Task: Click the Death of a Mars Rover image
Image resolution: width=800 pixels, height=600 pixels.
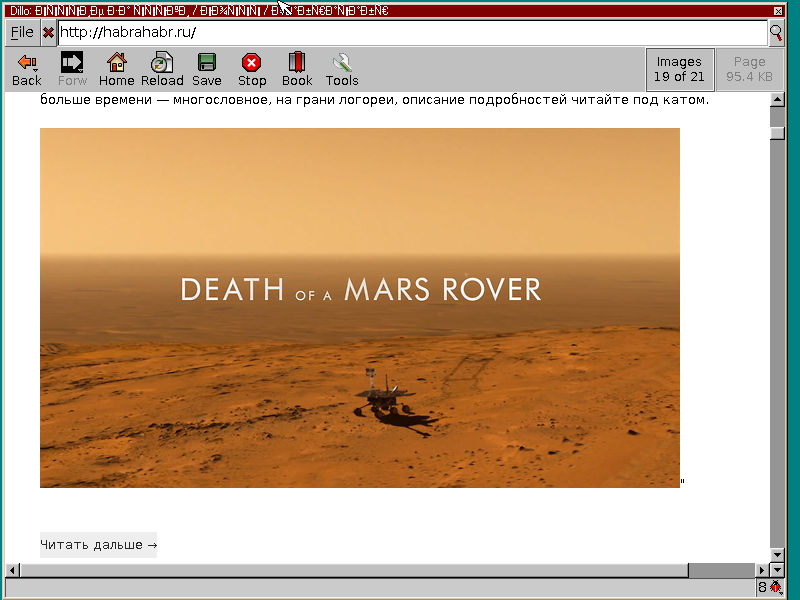Action: point(360,308)
